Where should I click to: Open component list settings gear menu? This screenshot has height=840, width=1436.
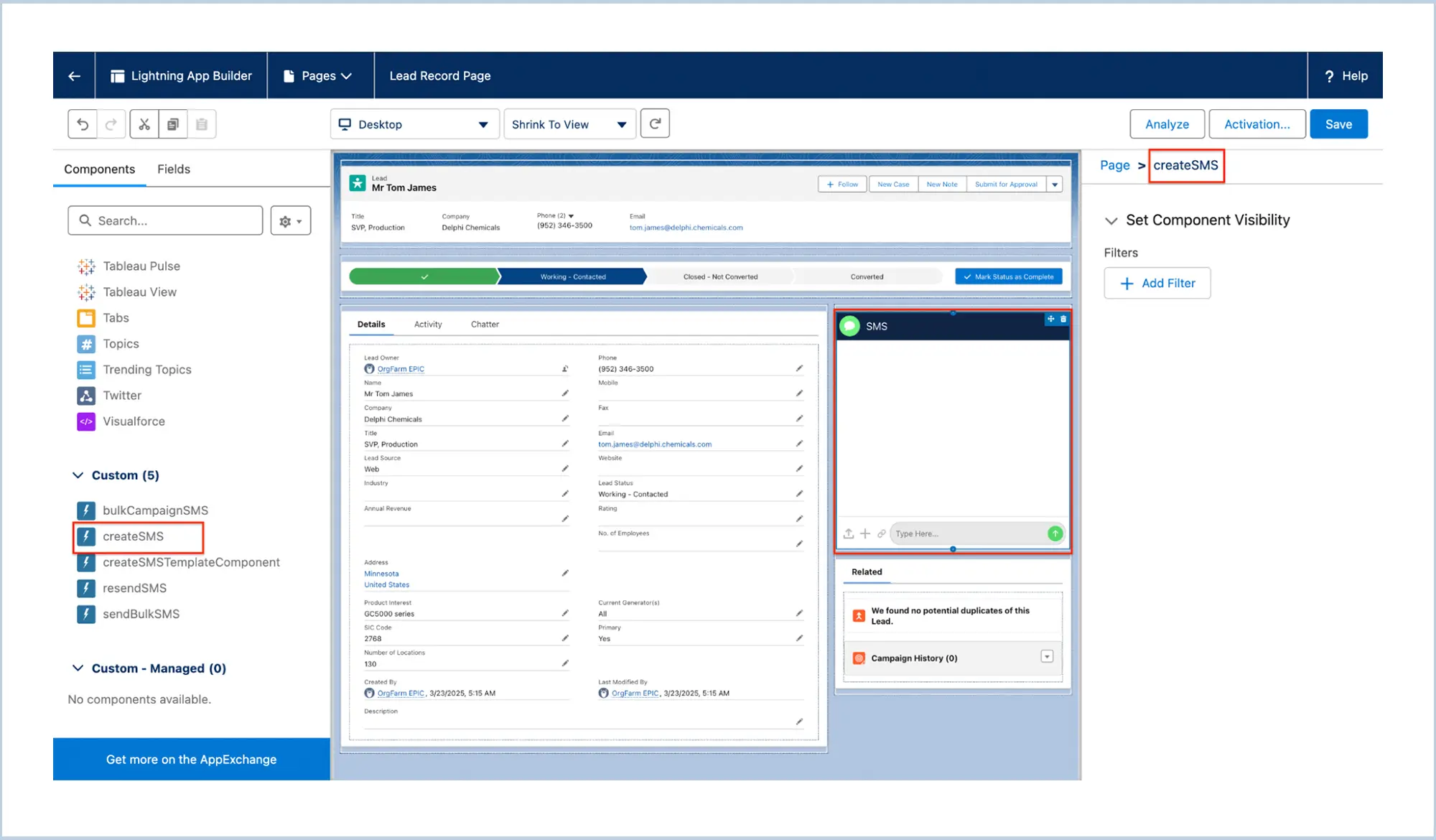coord(291,221)
